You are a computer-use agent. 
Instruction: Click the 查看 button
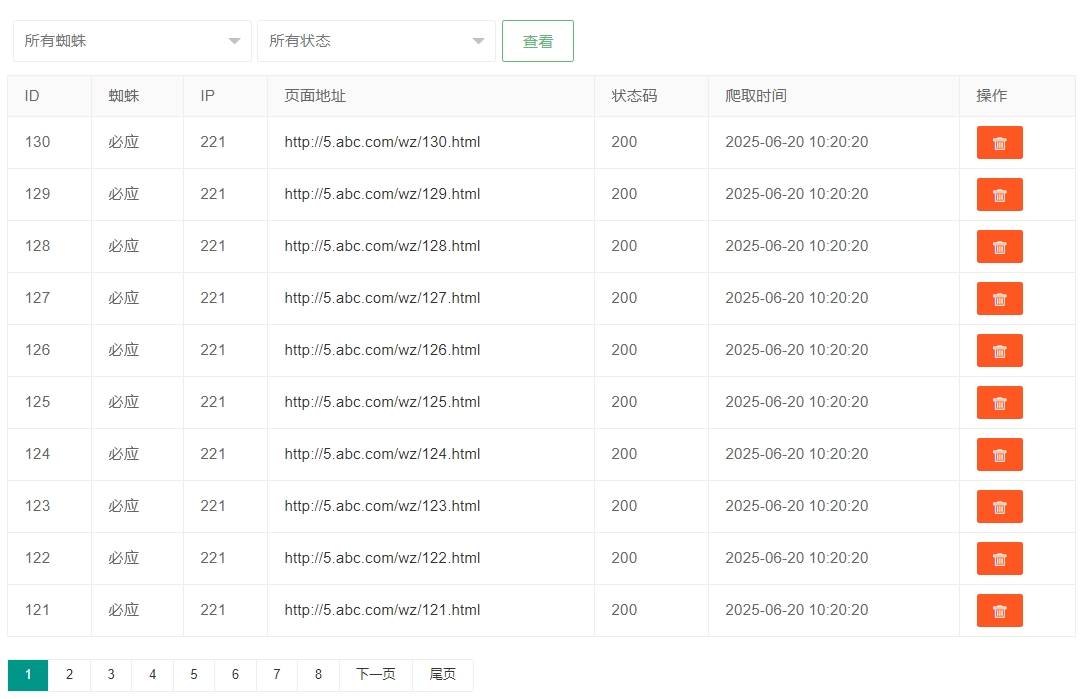538,41
